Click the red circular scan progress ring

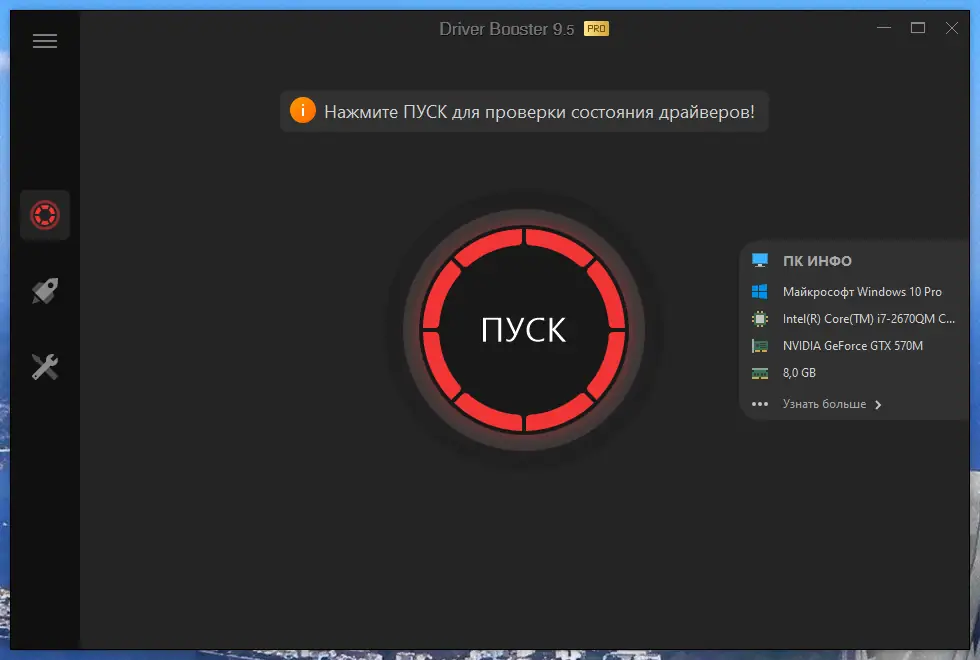[525, 240]
